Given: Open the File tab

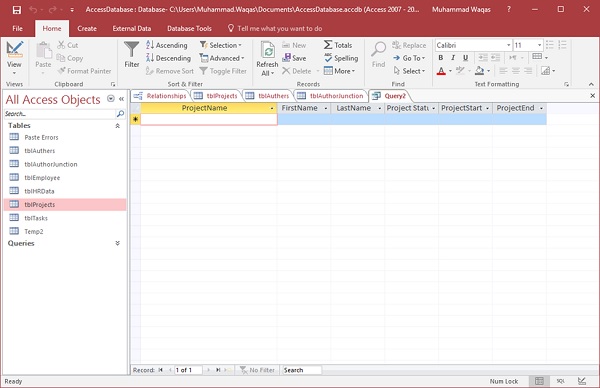Looking at the screenshot, I should [18, 28].
